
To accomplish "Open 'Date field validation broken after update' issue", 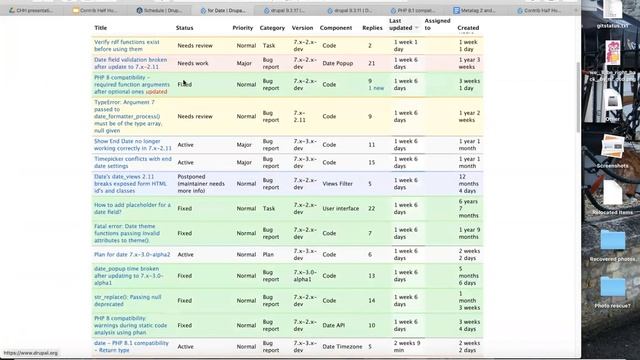I will tap(130, 63).
